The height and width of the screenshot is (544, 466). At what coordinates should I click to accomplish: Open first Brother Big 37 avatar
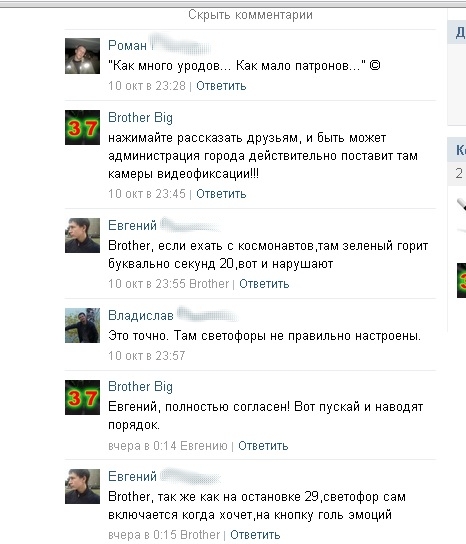point(82,127)
